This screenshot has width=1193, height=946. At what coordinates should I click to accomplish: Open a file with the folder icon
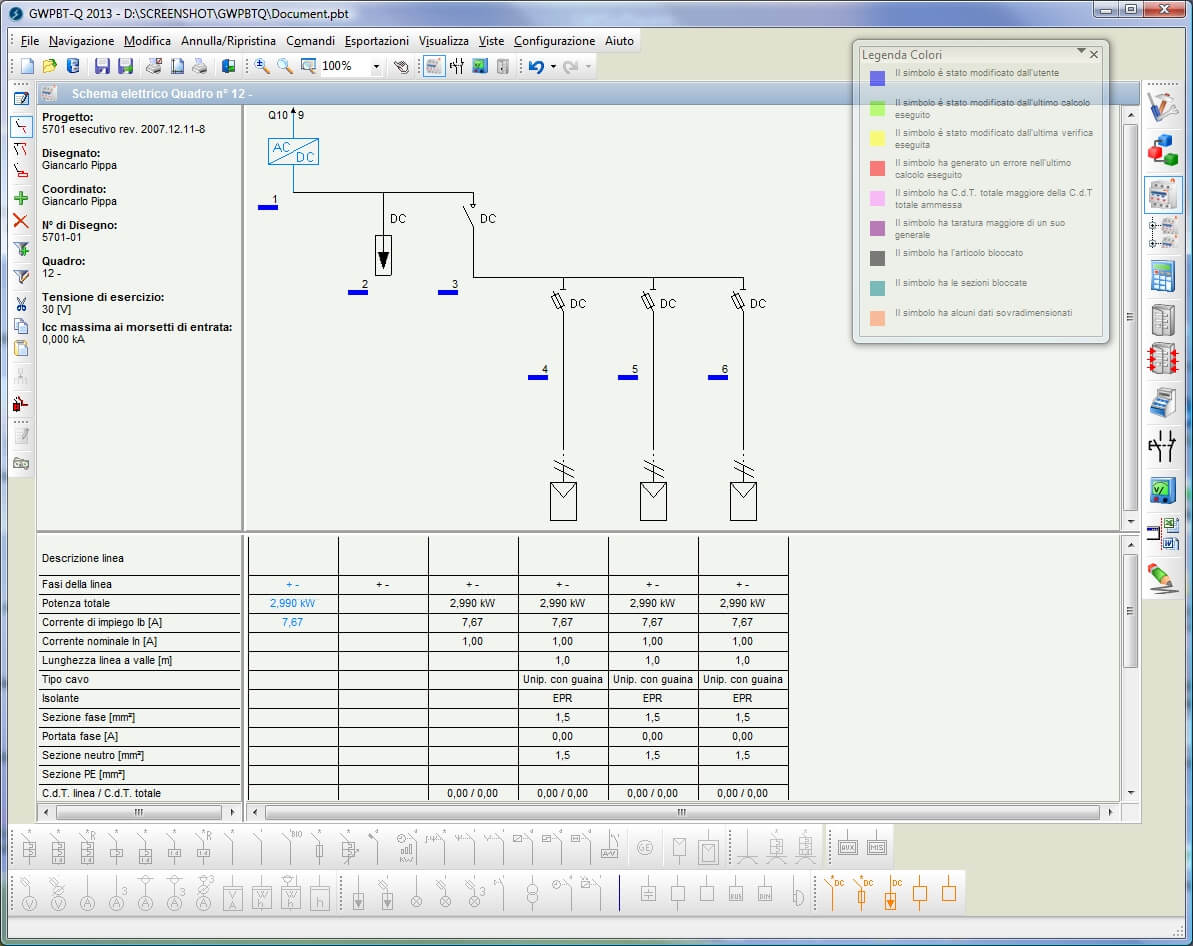(x=49, y=66)
